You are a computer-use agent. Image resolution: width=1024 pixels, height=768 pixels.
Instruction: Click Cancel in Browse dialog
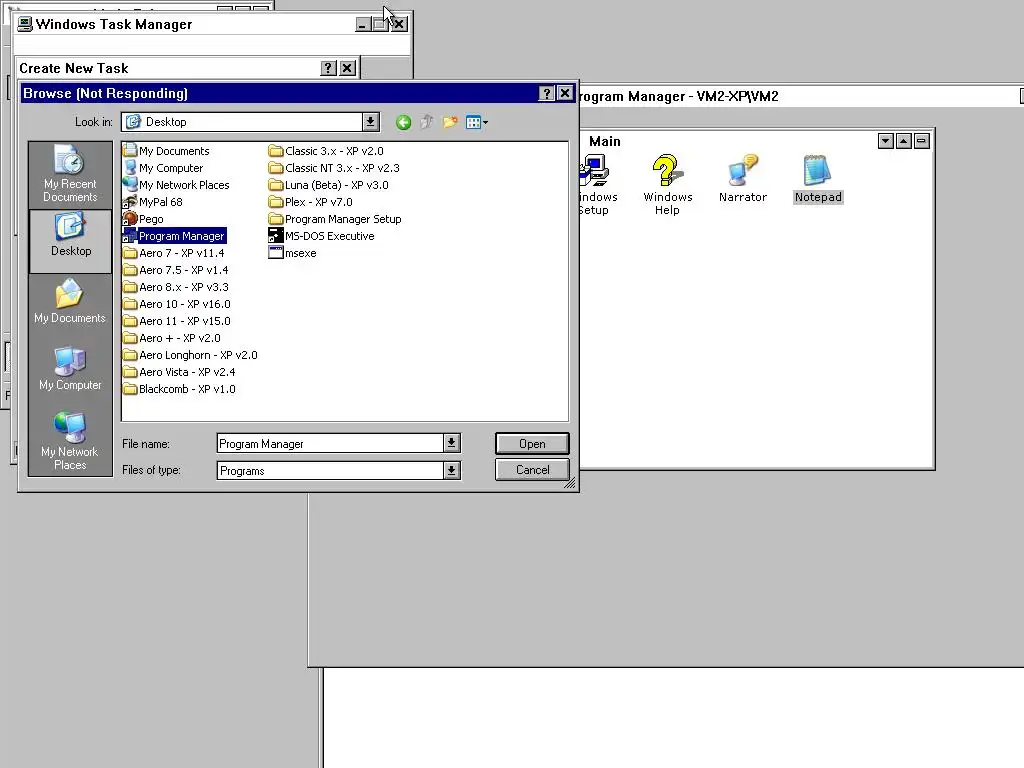[532, 470]
